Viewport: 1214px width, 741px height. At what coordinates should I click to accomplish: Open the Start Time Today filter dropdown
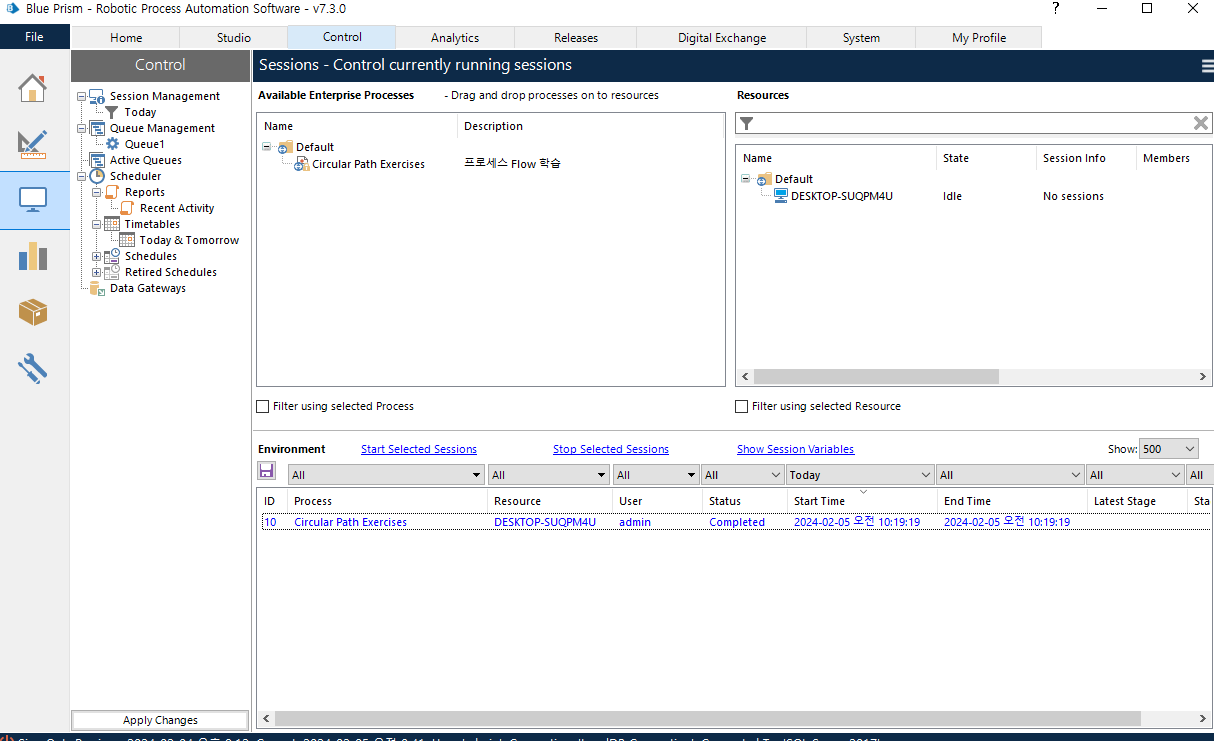(859, 475)
